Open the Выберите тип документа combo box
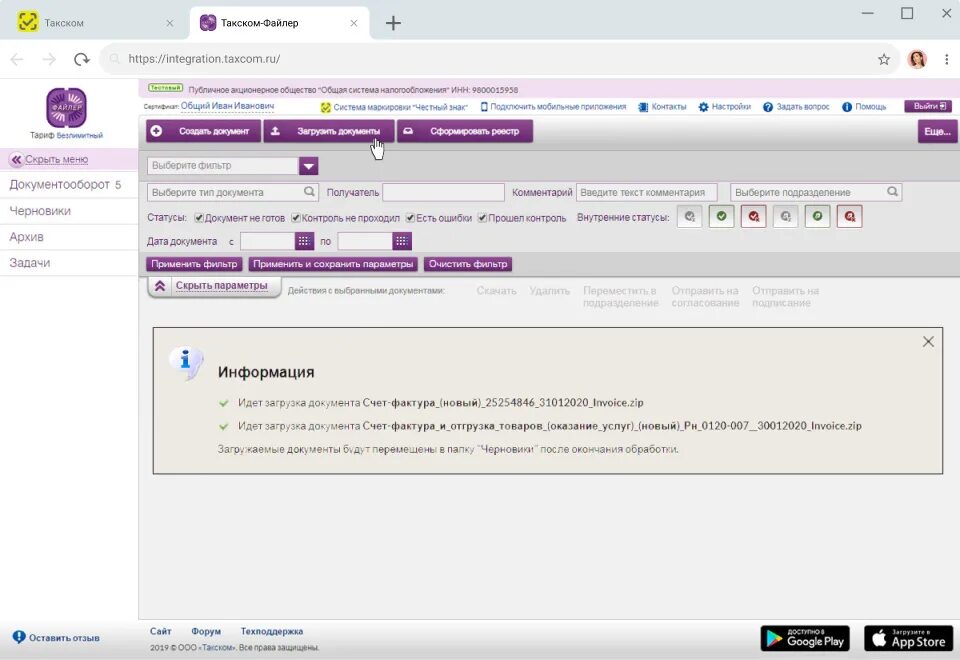The width and height of the screenshot is (960, 660). (x=233, y=192)
